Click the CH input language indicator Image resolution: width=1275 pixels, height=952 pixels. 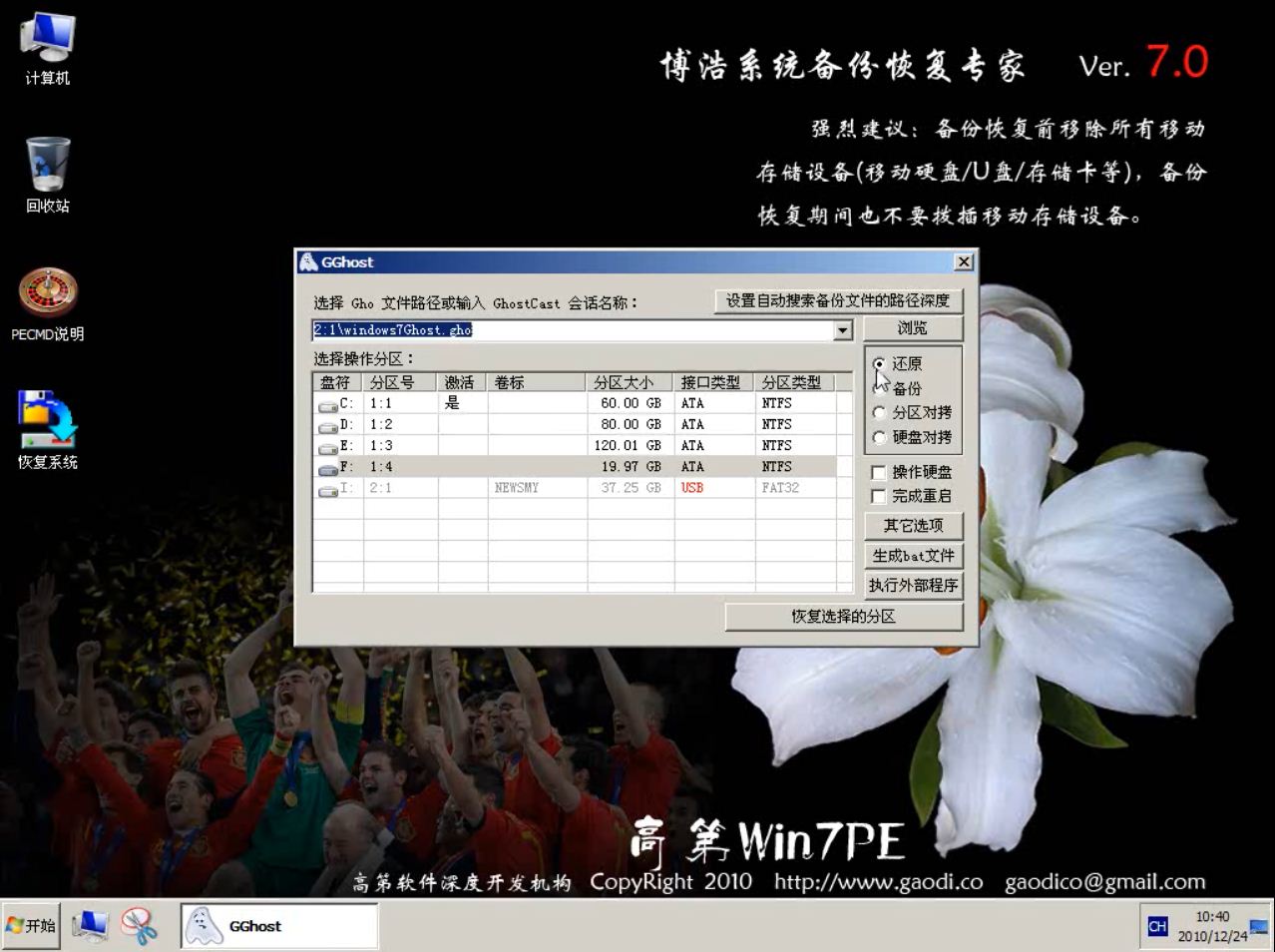1157,926
